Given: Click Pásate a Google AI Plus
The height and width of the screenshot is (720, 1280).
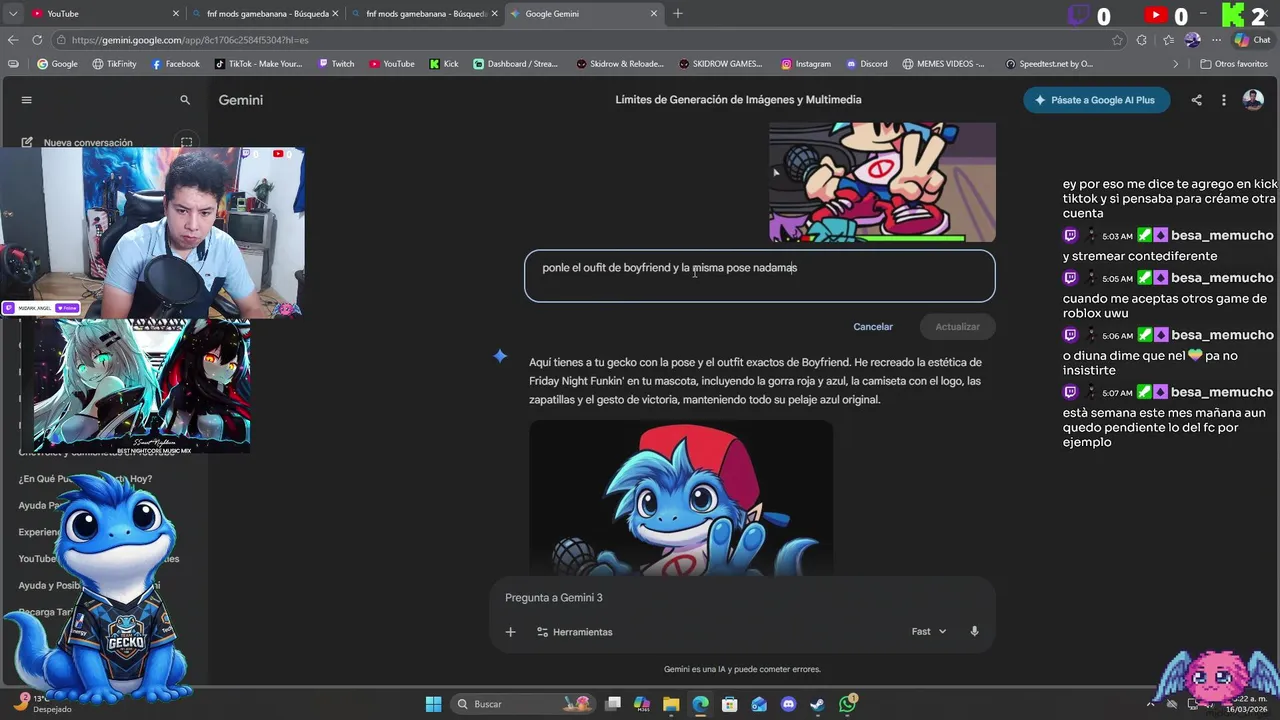Looking at the screenshot, I should pos(1097,100).
